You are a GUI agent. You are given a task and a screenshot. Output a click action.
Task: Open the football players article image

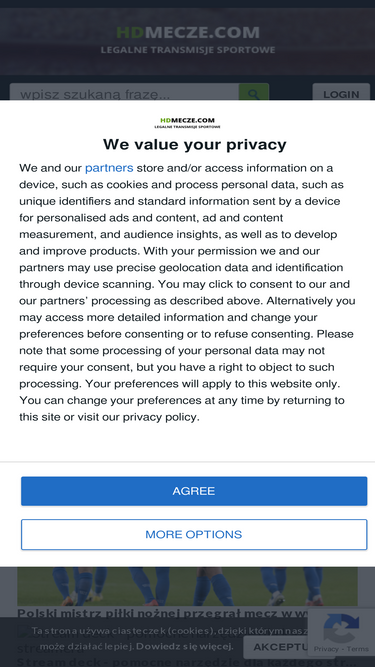coord(188,586)
